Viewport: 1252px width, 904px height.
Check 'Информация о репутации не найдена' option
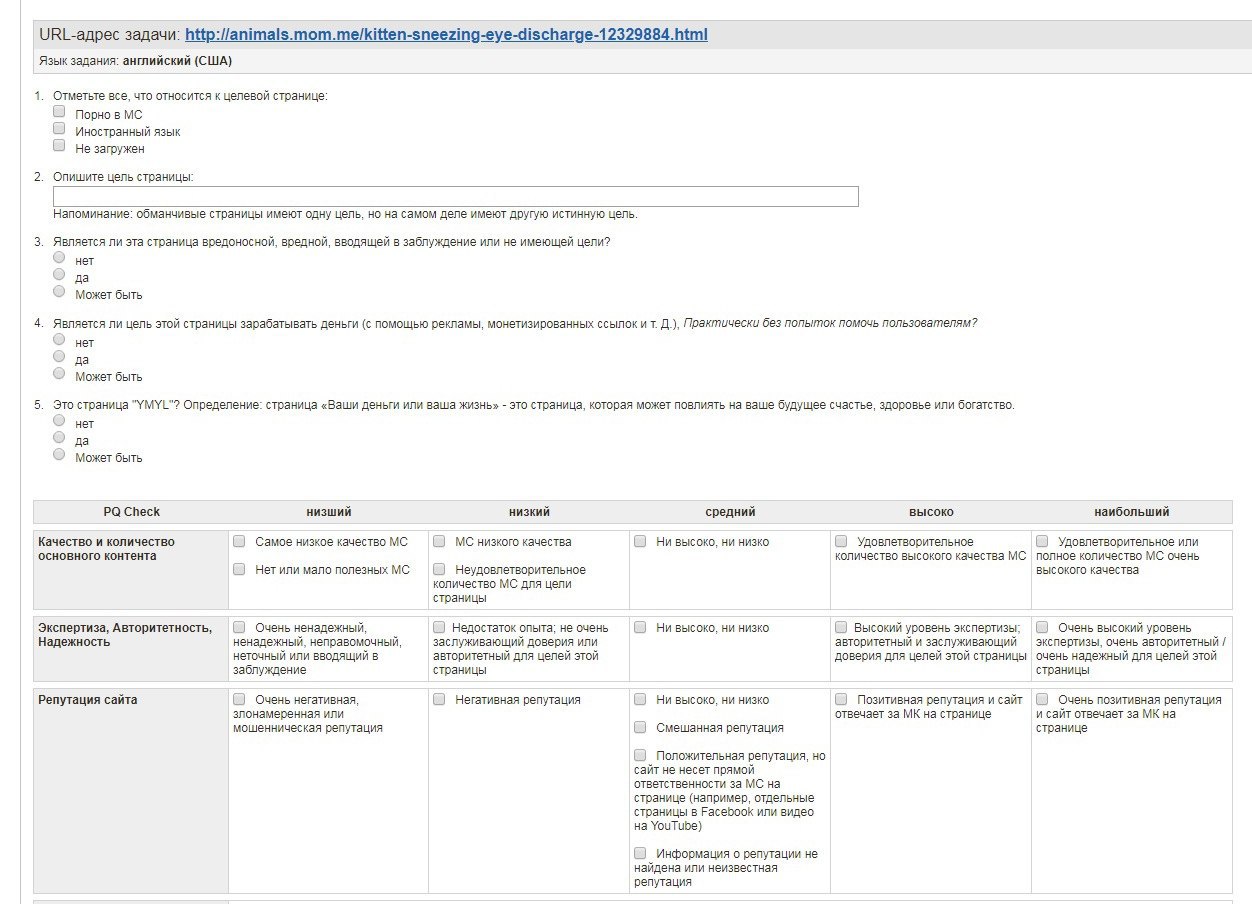641,853
